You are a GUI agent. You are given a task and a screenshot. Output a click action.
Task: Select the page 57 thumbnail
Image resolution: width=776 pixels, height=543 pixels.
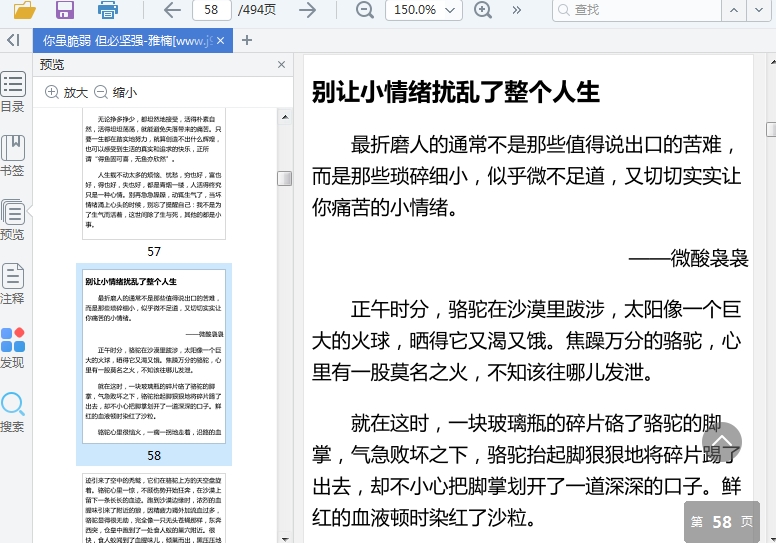tap(154, 175)
